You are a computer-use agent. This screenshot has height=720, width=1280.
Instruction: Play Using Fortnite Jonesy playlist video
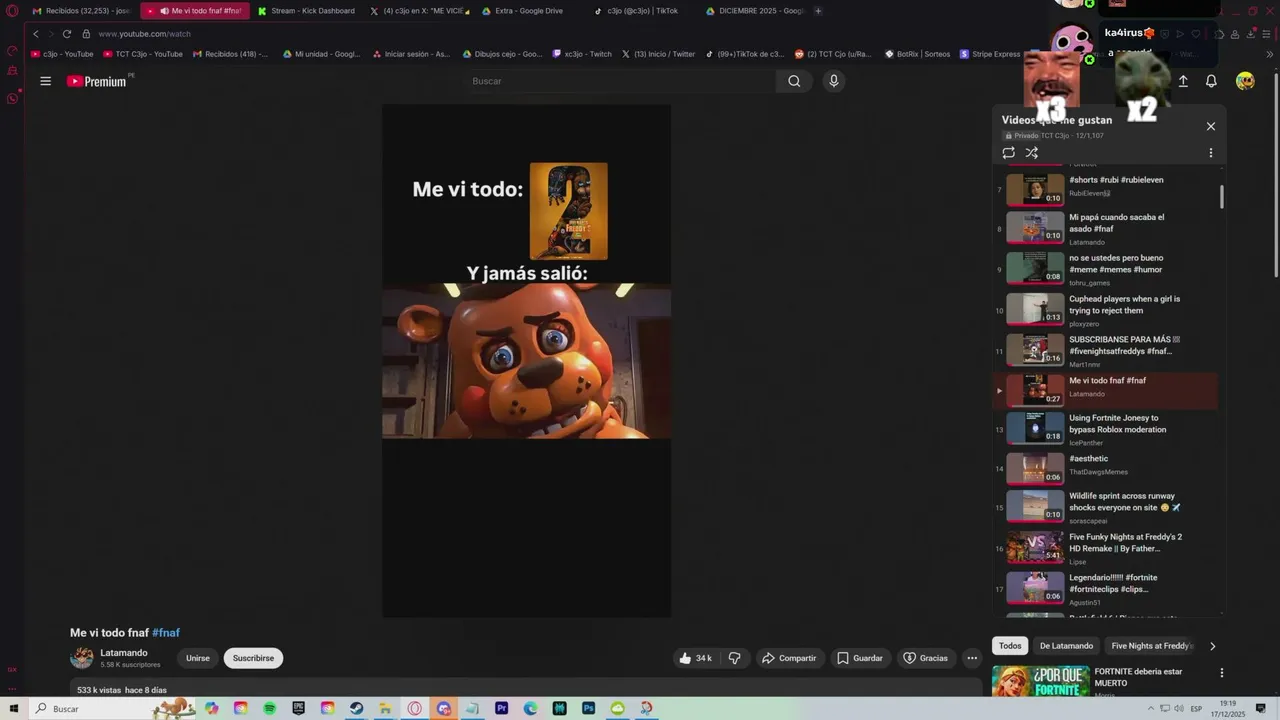1107,429
